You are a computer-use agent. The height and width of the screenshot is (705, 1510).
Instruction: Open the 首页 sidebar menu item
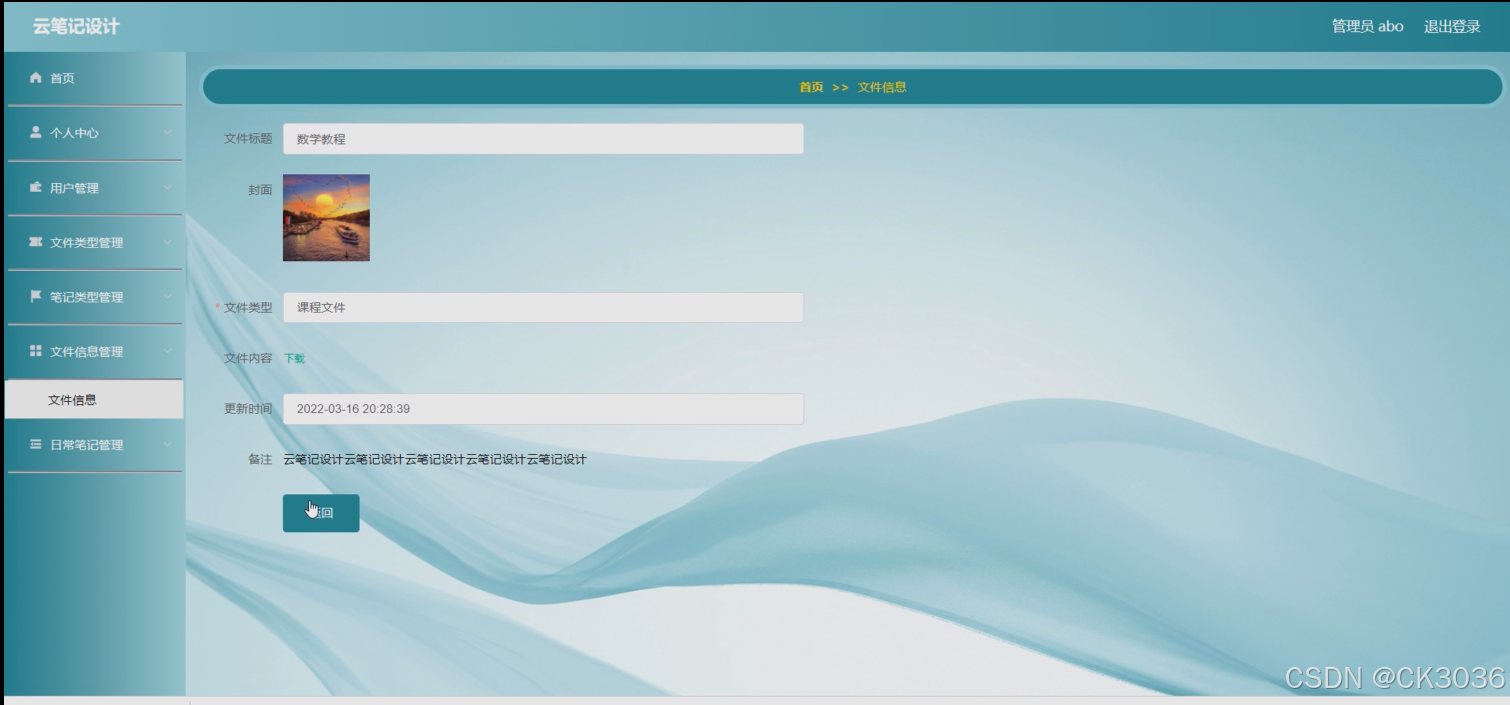point(94,78)
